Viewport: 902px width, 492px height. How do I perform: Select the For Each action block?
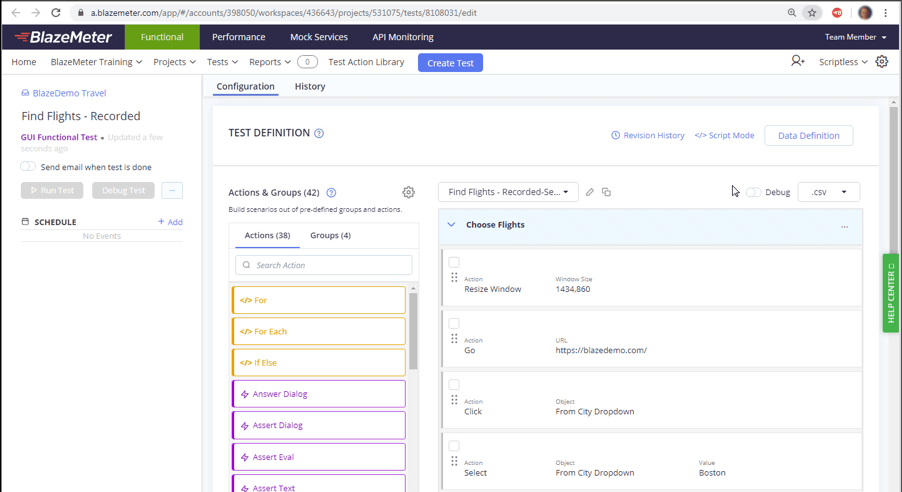coord(319,331)
